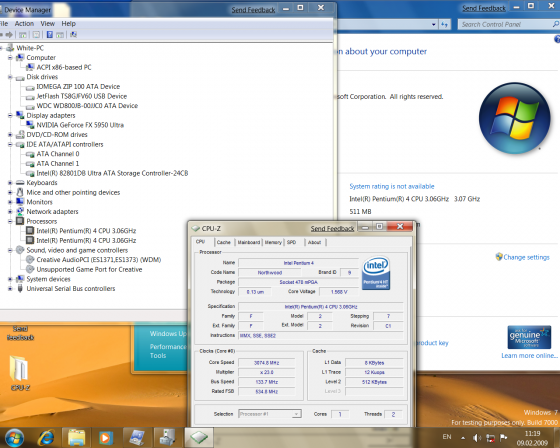Open Windows Explorer from taskbar
560x448 pixels.
pyautogui.click(x=76, y=438)
